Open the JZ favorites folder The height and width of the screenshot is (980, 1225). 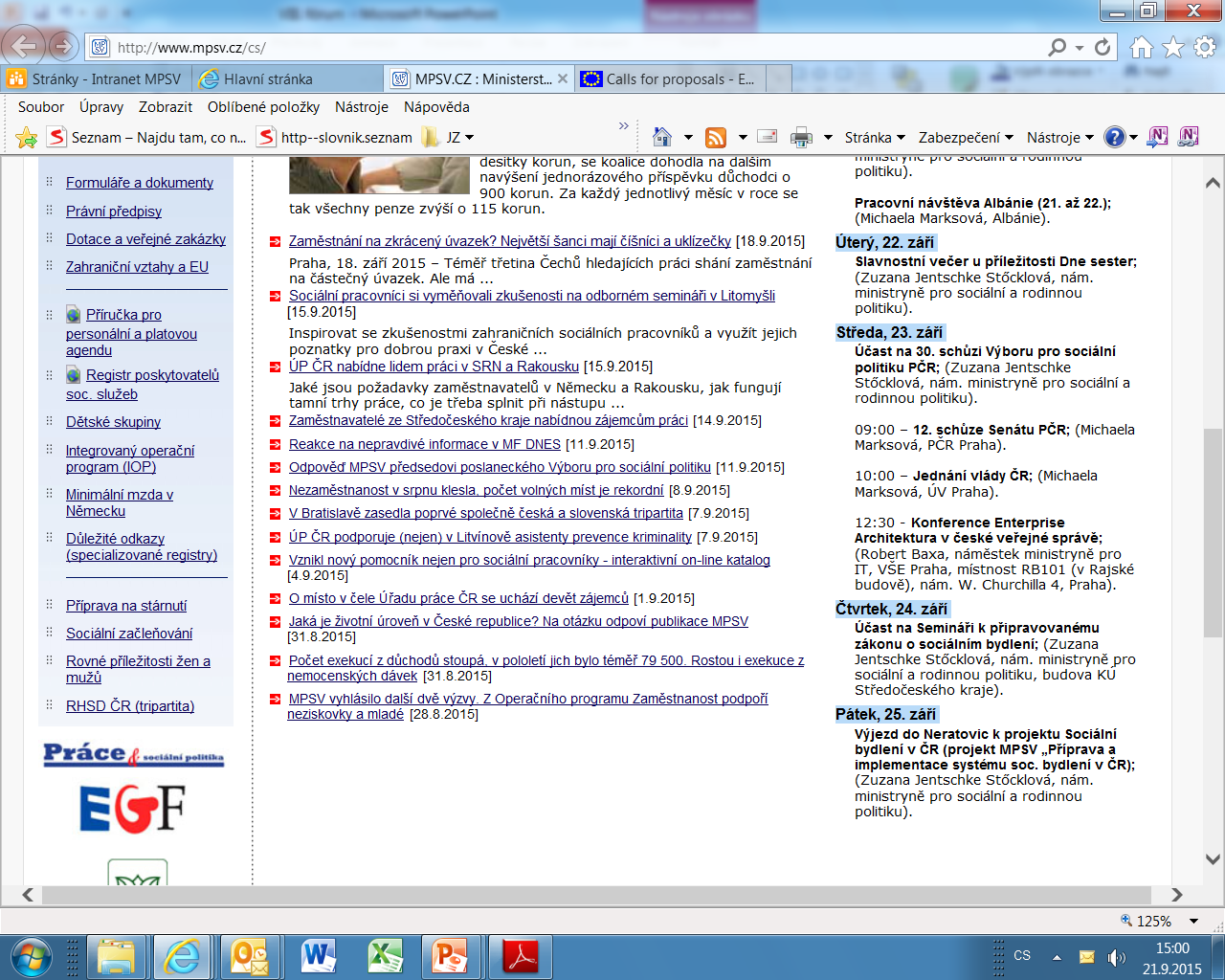coord(448,138)
